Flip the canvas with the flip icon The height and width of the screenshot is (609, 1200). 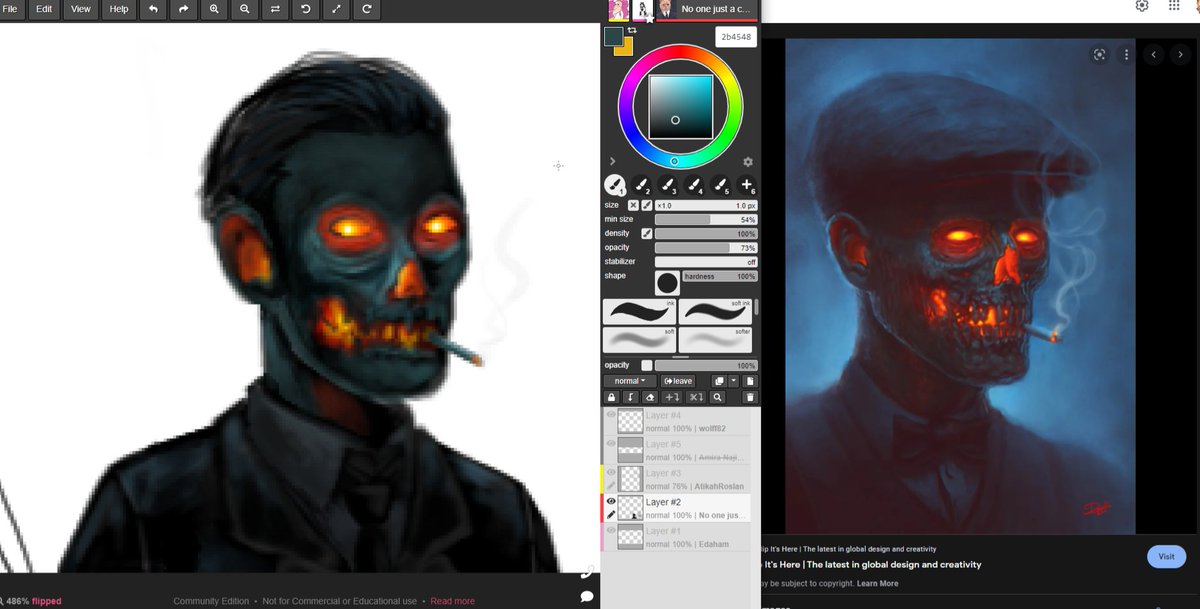click(x=274, y=9)
